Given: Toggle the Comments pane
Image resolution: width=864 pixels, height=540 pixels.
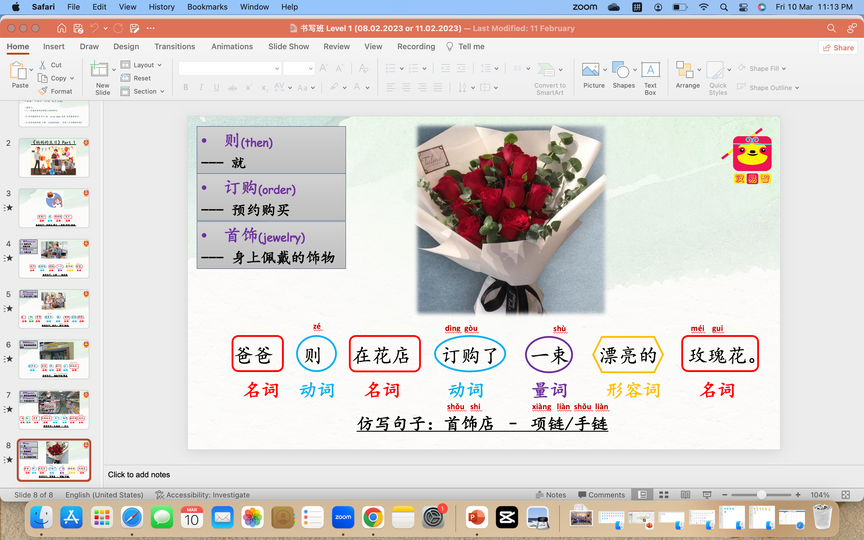Looking at the screenshot, I should [600, 495].
